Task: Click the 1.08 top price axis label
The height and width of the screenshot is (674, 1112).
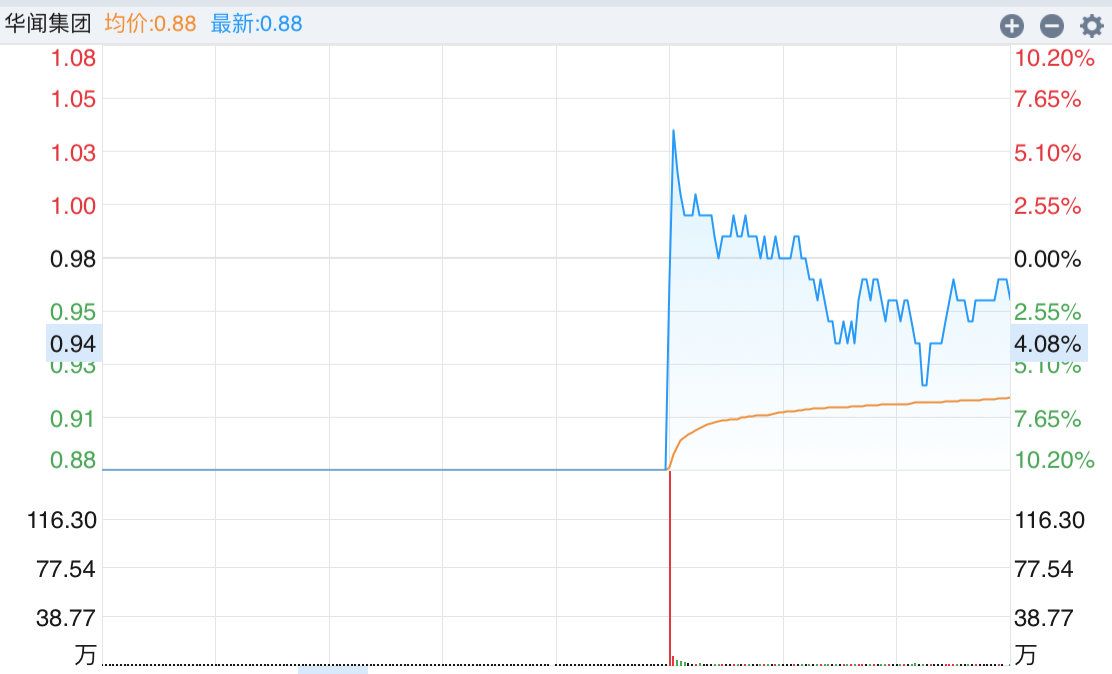Action: (x=74, y=58)
